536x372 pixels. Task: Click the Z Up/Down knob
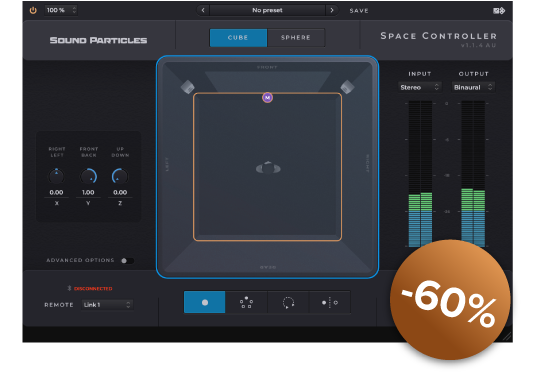[x=120, y=176]
